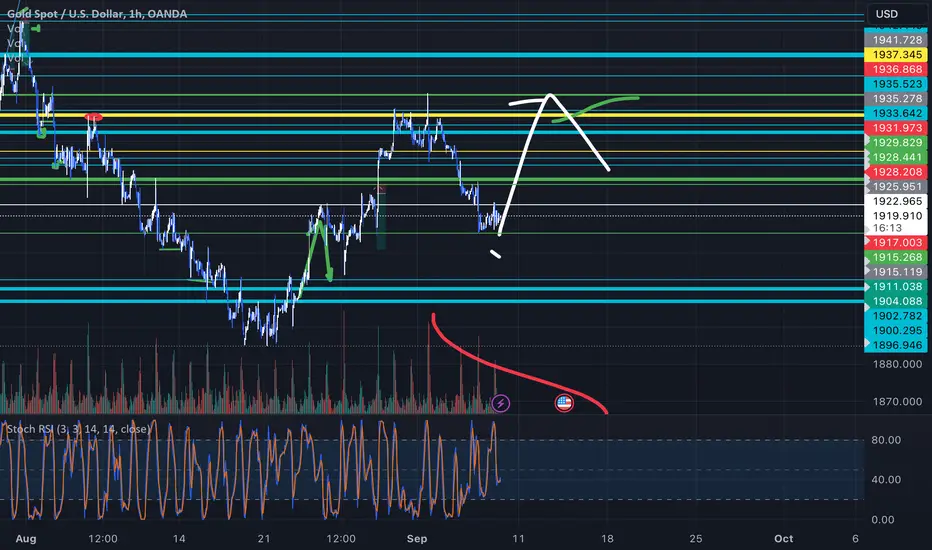This screenshot has height=550, width=932.
Task: Click the Oct label on time axis
Action: (783, 539)
